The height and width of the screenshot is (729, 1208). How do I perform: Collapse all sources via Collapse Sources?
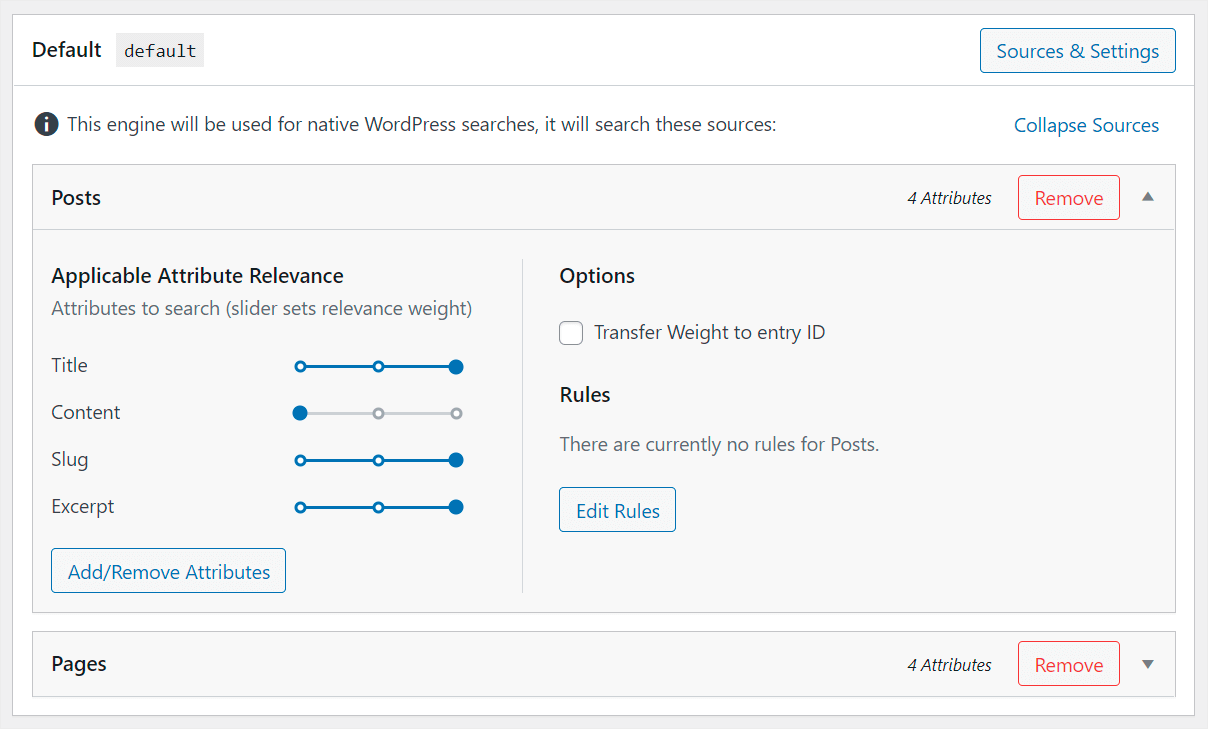click(x=1086, y=125)
